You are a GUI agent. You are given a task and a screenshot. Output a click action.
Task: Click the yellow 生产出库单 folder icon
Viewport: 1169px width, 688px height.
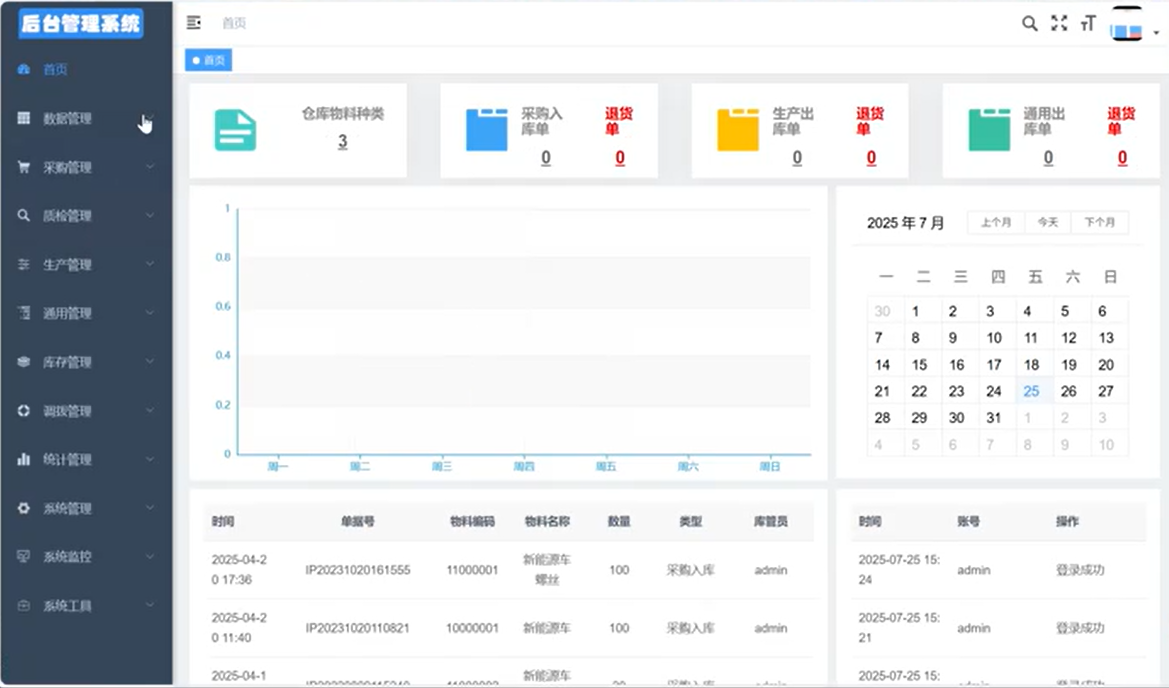pos(737,128)
